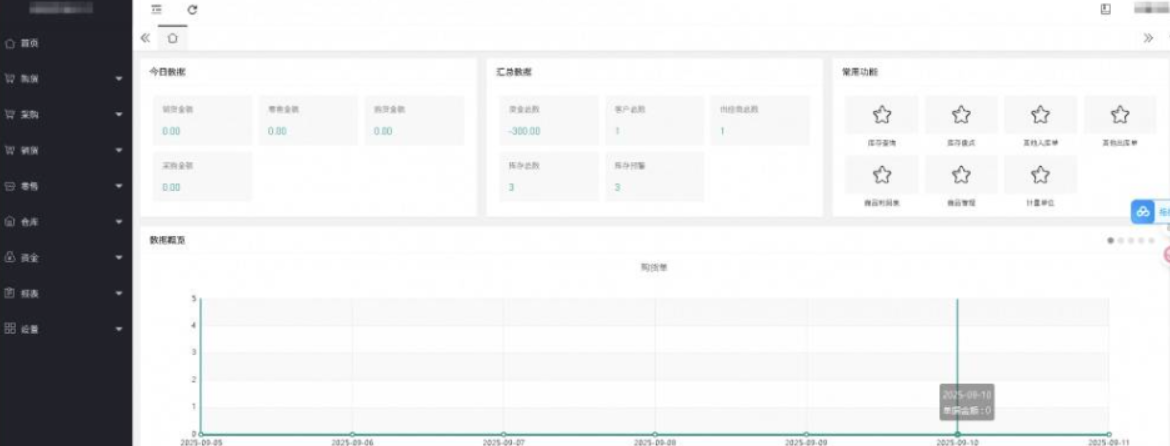
Task: Collapse the sidebar using the menu fold icon
Action: (156, 10)
